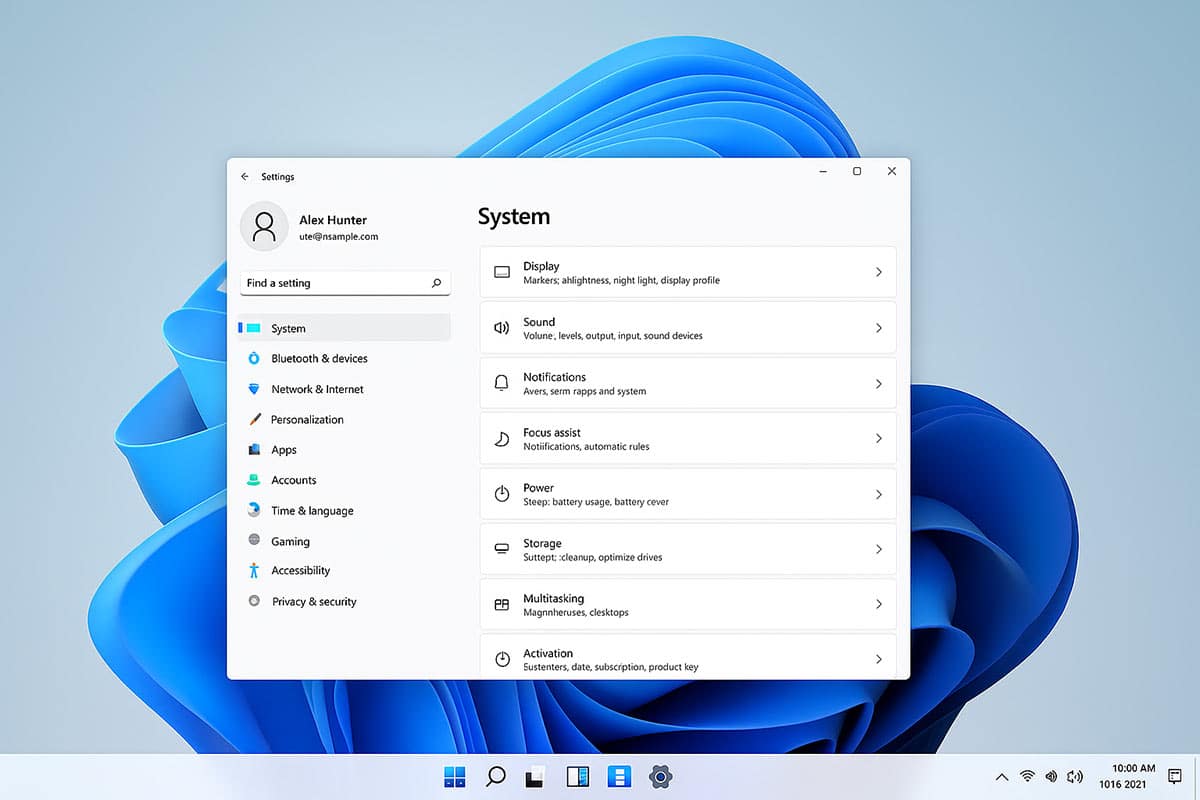Click the 10:00 AM clock in taskbar
The width and height of the screenshot is (1200, 800).
1133,768
